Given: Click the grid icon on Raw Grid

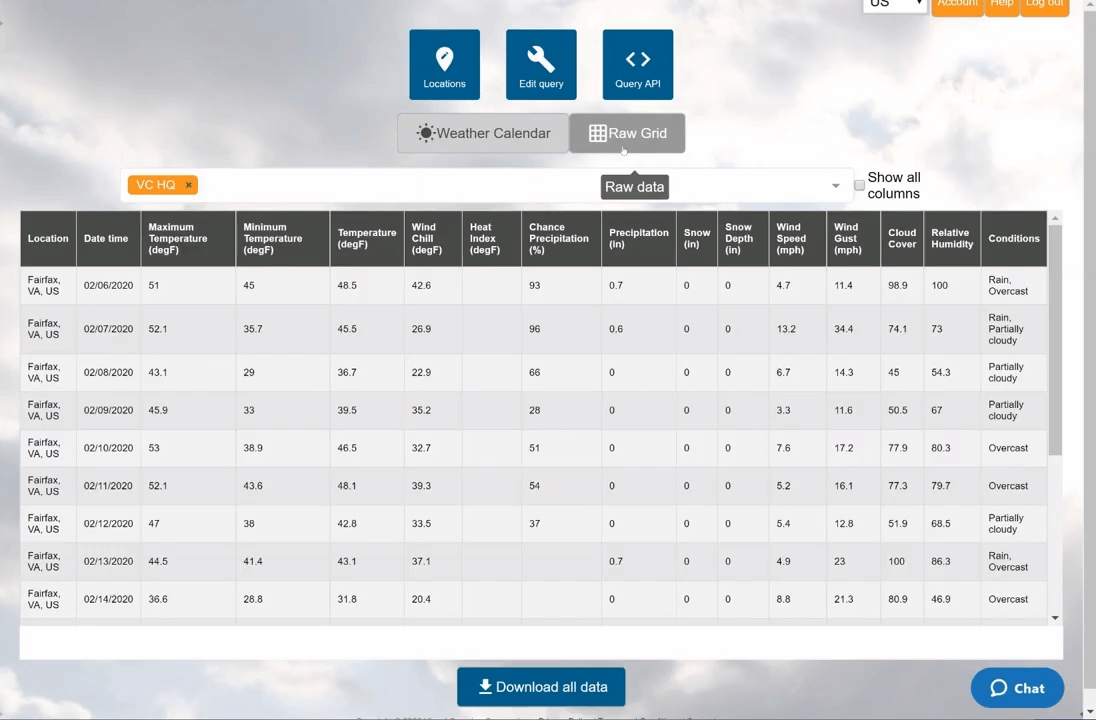Looking at the screenshot, I should pos(597,133).
